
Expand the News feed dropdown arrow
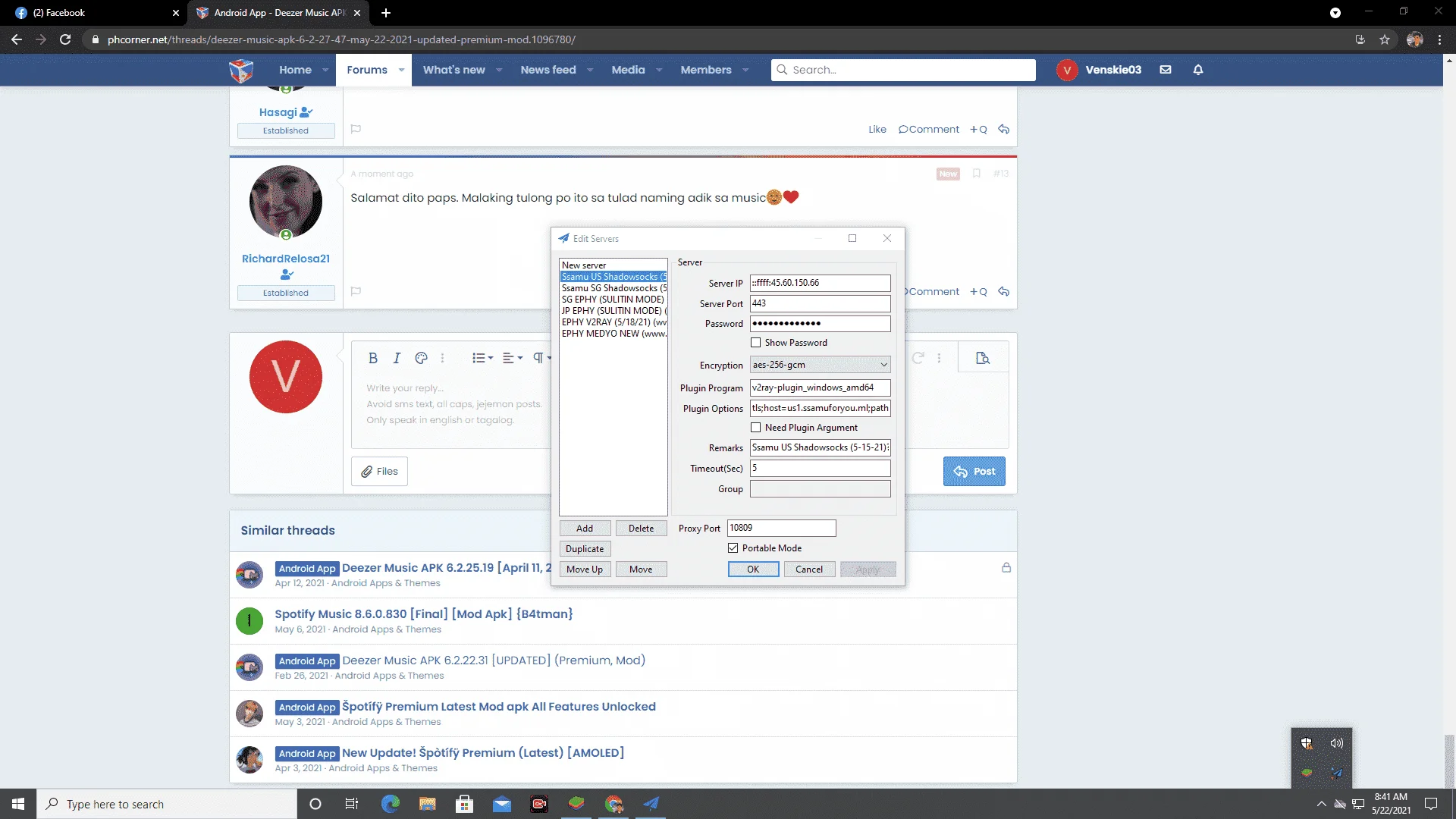(x=590, y=70)
